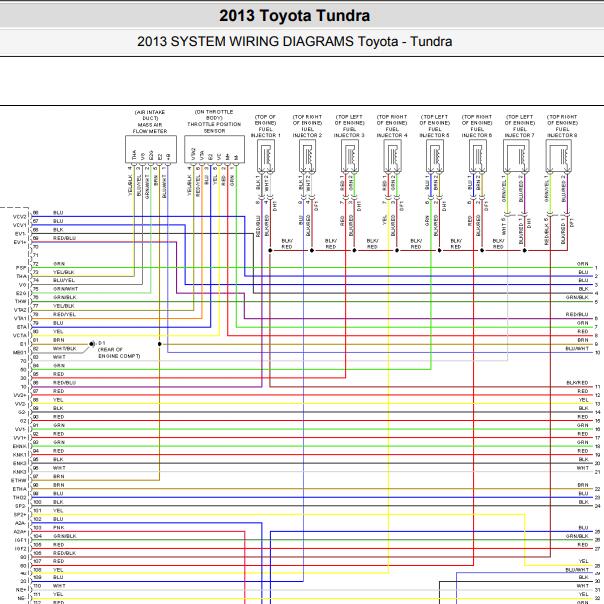Click the ground point dot near Rear of Engine Compt
Image resolution: width=604 pixels, height=604 pixels.
coord(92,344)
